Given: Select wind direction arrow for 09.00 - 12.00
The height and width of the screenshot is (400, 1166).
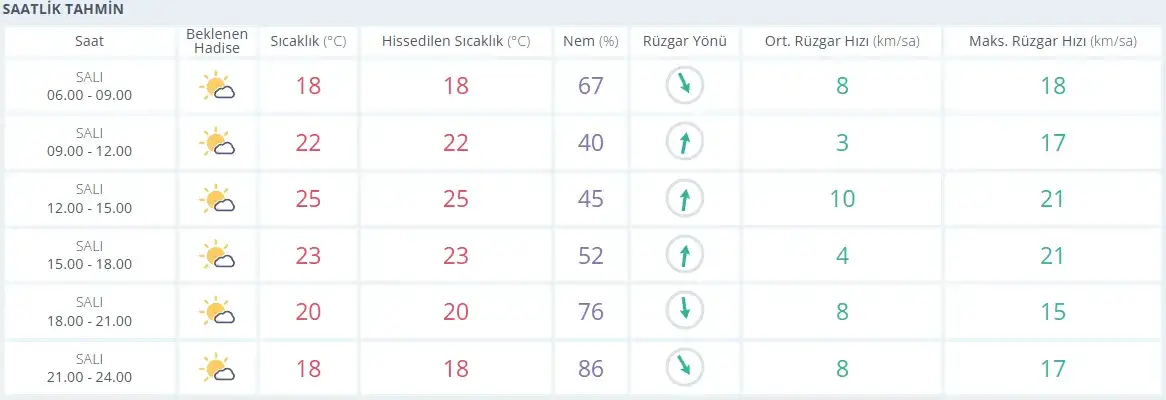Looking at the screenshot, I should coord(684,142).
